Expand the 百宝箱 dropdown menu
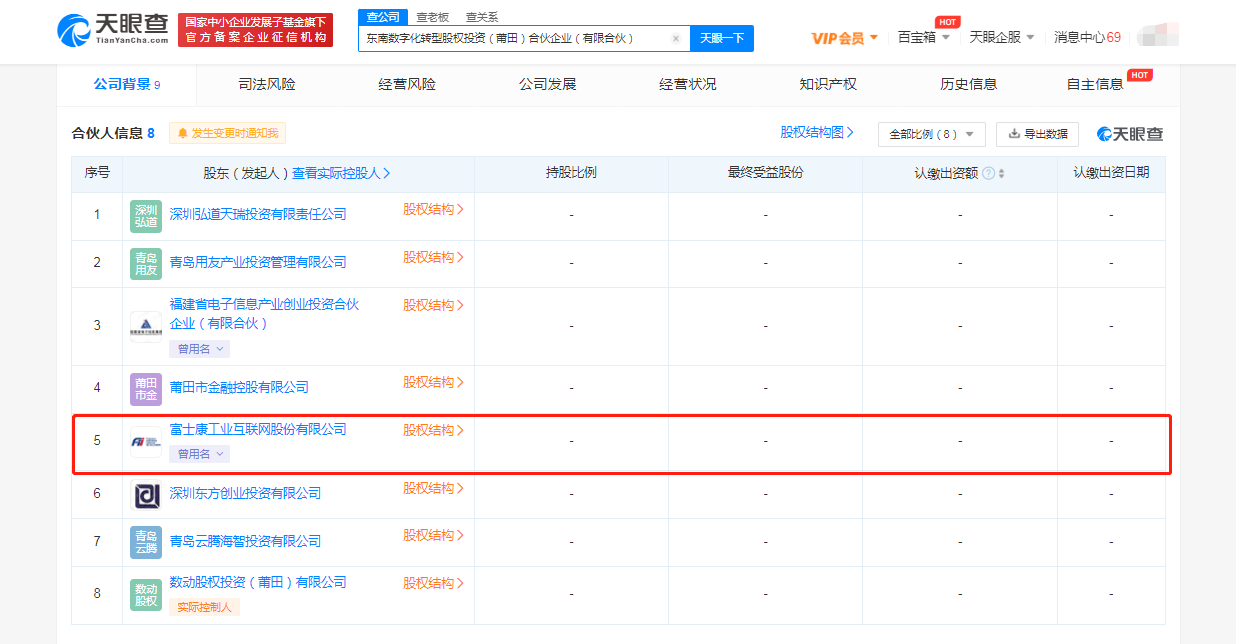The width and height of the screenshot is (1236, 644). [x=924, y=37]
